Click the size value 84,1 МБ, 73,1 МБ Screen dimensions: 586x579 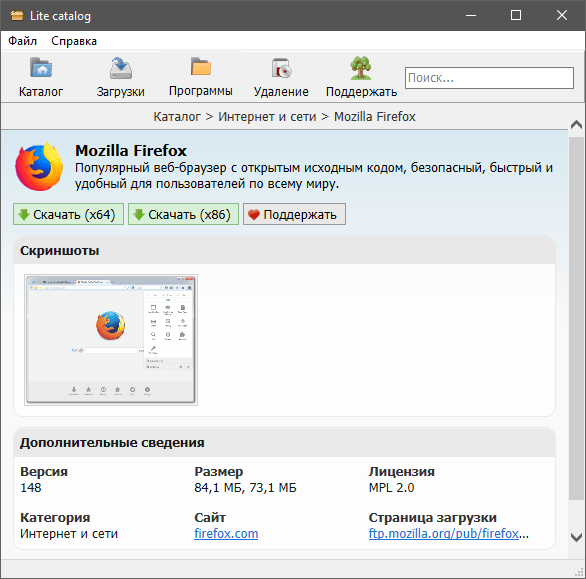245,487
